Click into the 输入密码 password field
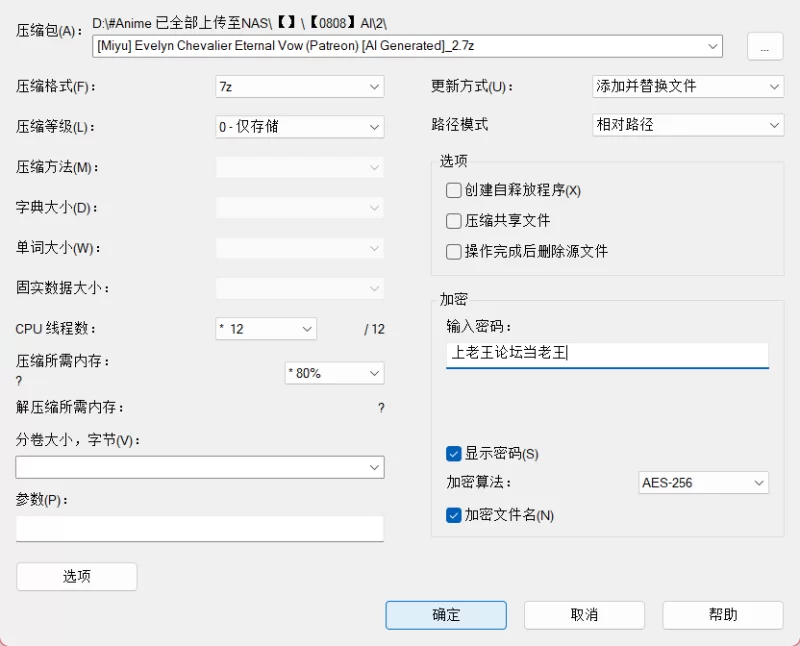 coord(607,354)
